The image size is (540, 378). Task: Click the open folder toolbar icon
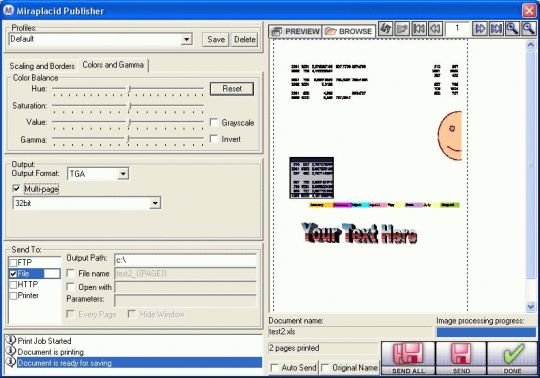point(402,29)
